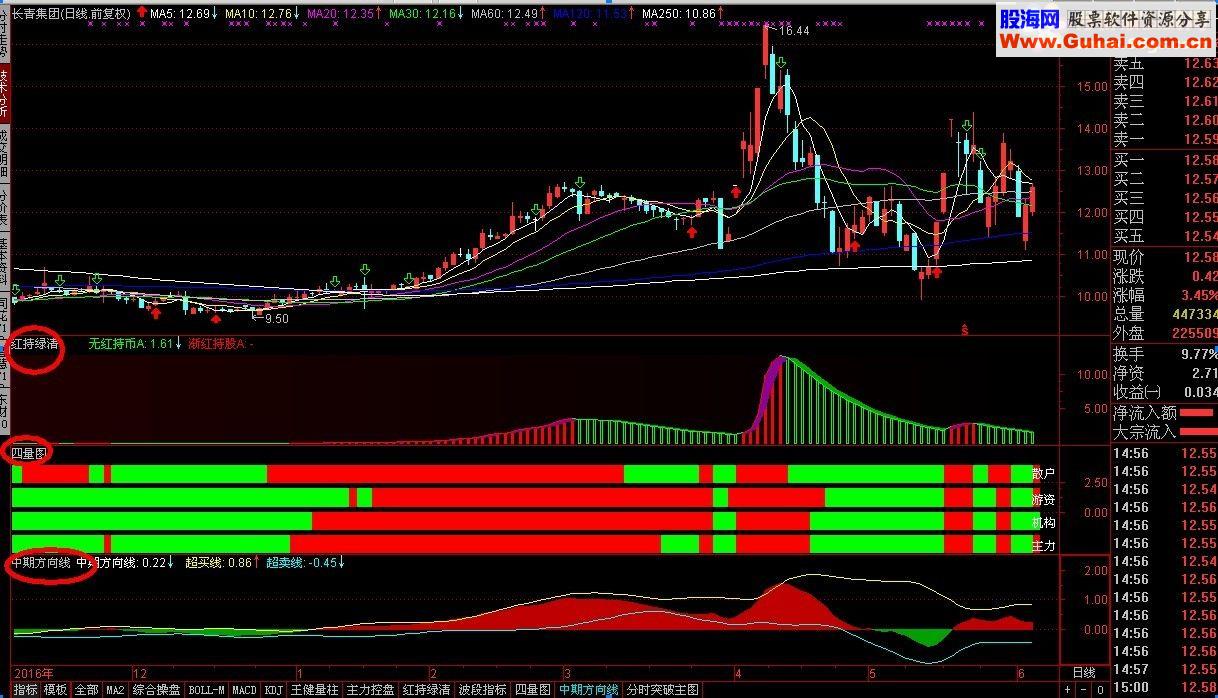This screenshot has height=698, width=1218.
Task: Click the 卖一 order book row
Action: pos(1165,140)
